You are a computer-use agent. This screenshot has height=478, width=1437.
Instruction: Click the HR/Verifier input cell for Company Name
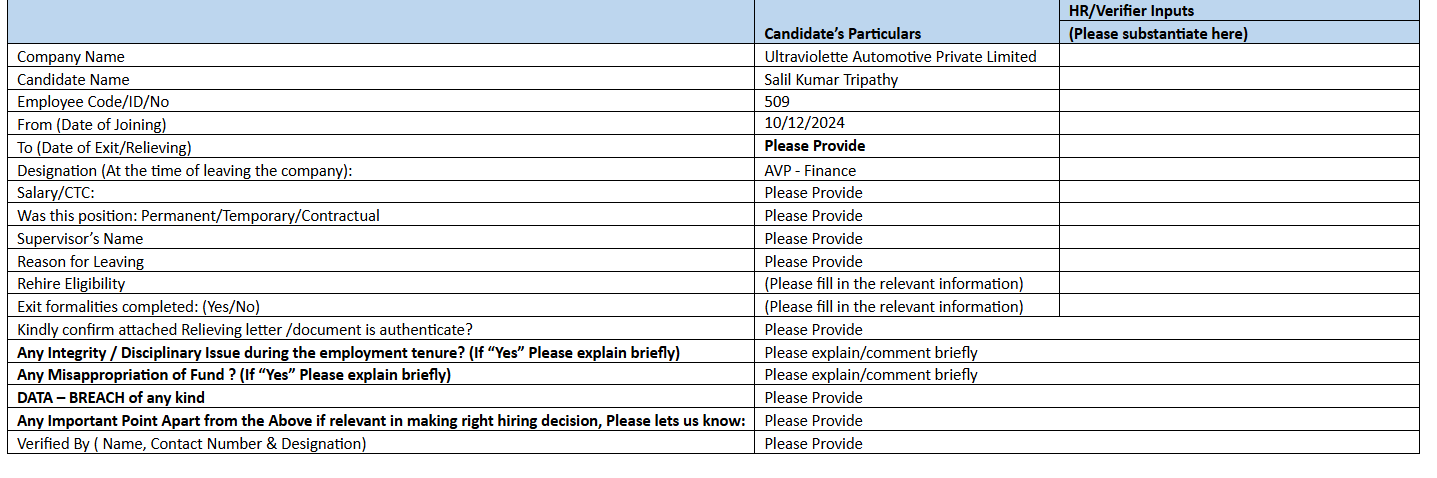click(1238, 57)
